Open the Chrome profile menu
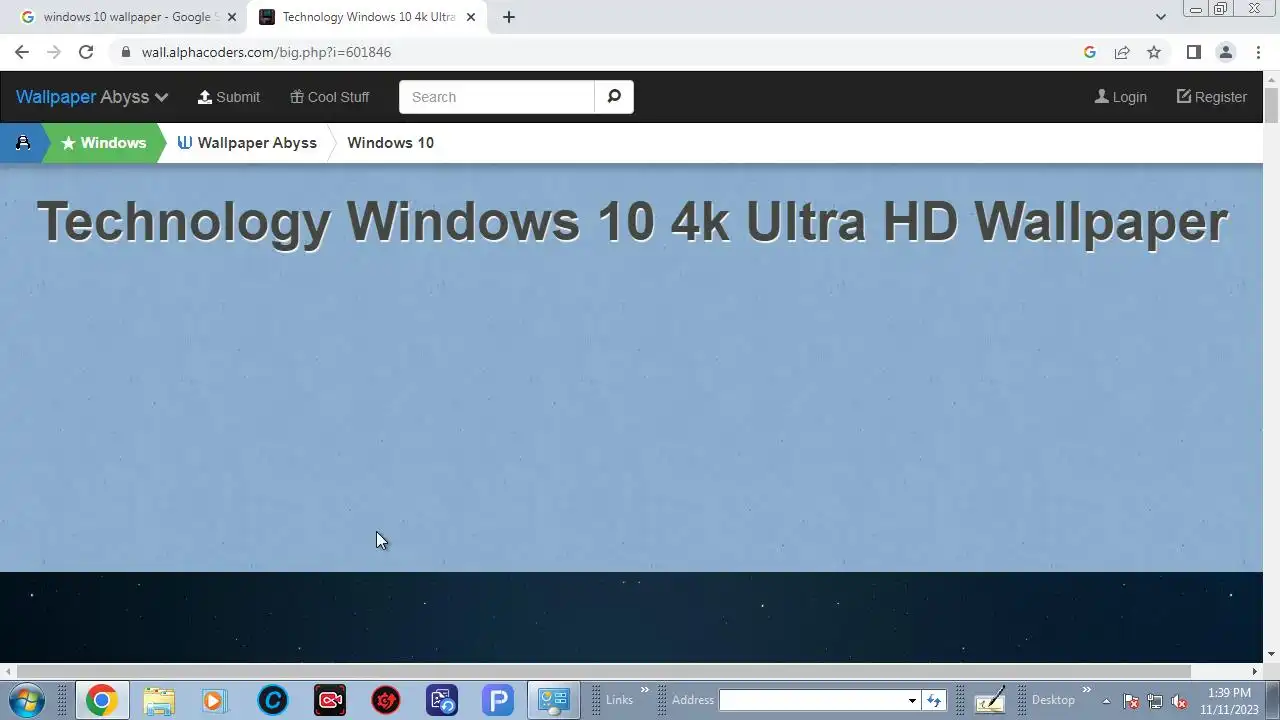 pos(1225,52)
